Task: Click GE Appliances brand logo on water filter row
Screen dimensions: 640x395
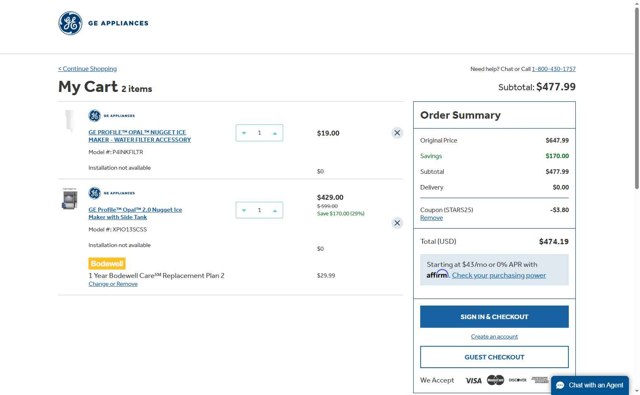Action: point(111,116)
